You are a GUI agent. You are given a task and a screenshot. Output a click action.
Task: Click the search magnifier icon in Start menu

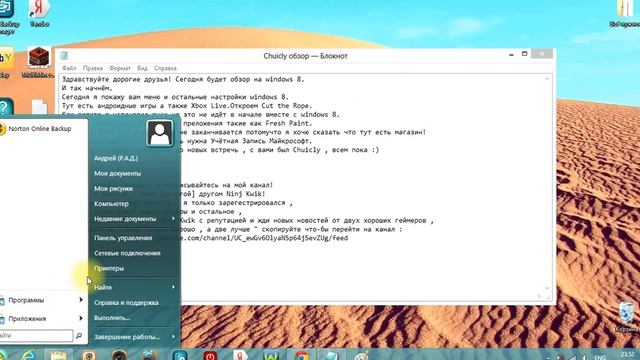pos(79,336)
